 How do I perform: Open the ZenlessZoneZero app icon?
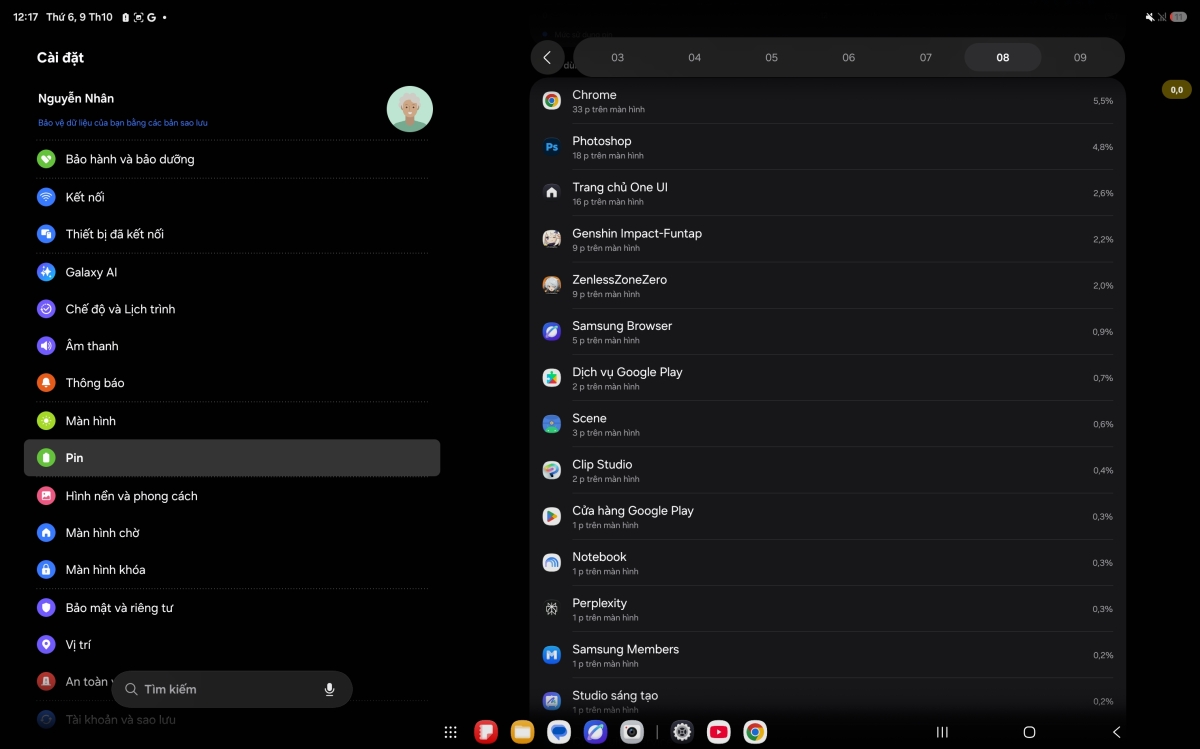pos(551,285)
